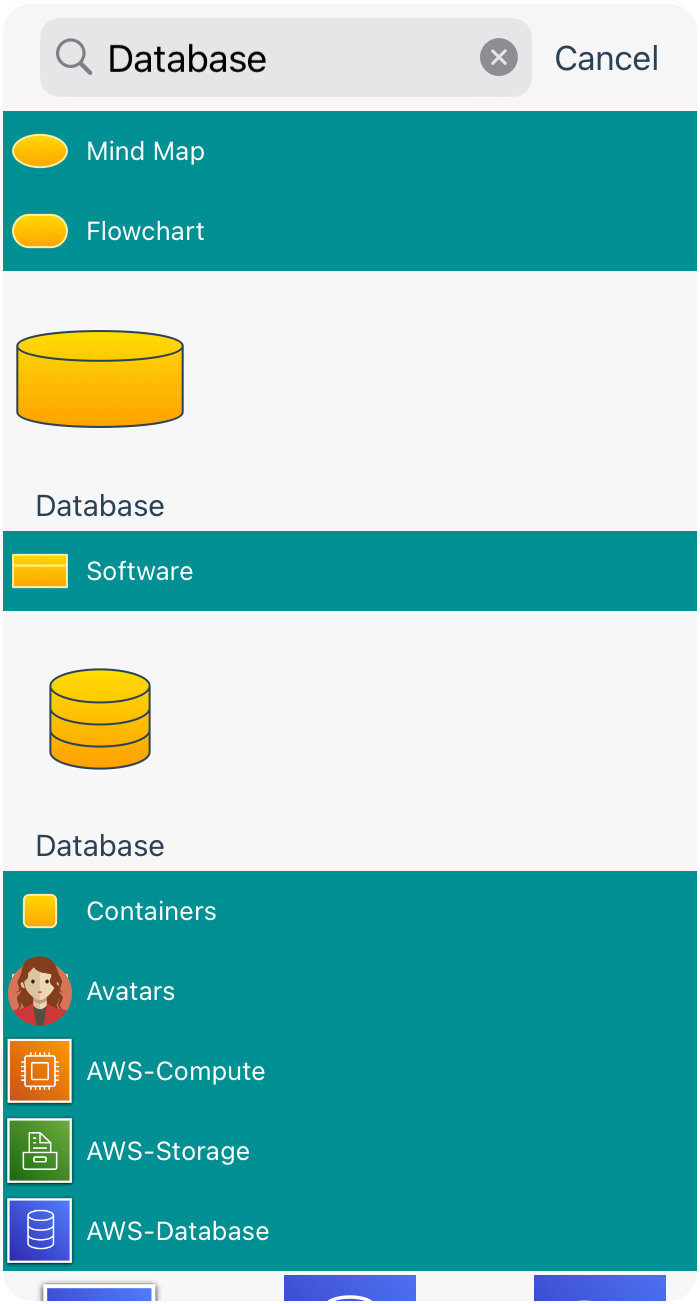Choose the single-cylinder Database flowchart shape
700x1304 pixels.
(x=100, y=379)
